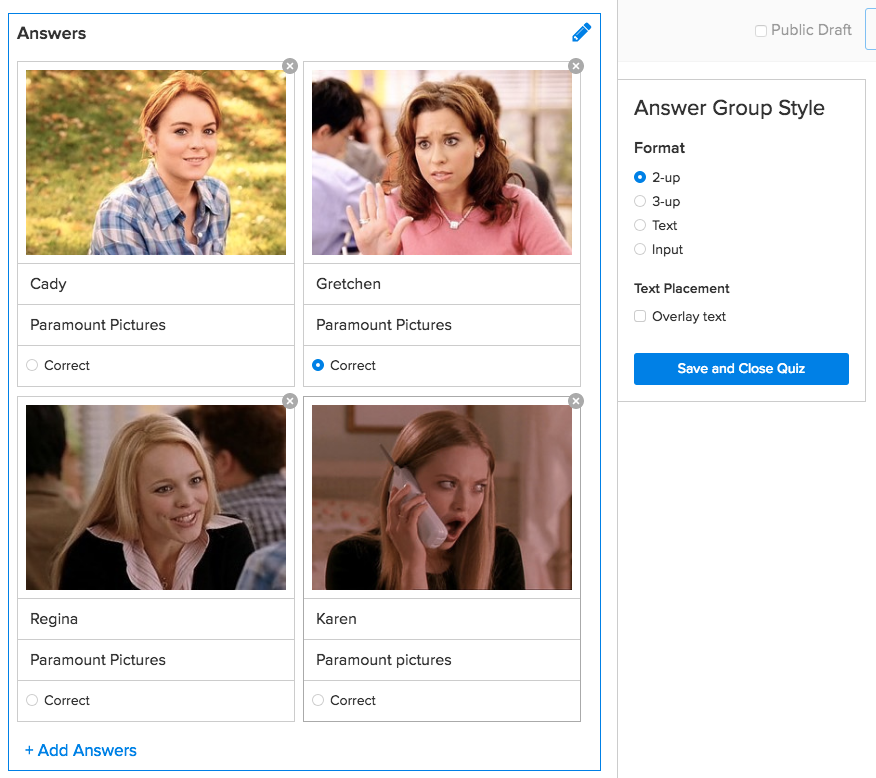Click the pencil edit icon in Answers
876x778 pixels.
[581, 32]
